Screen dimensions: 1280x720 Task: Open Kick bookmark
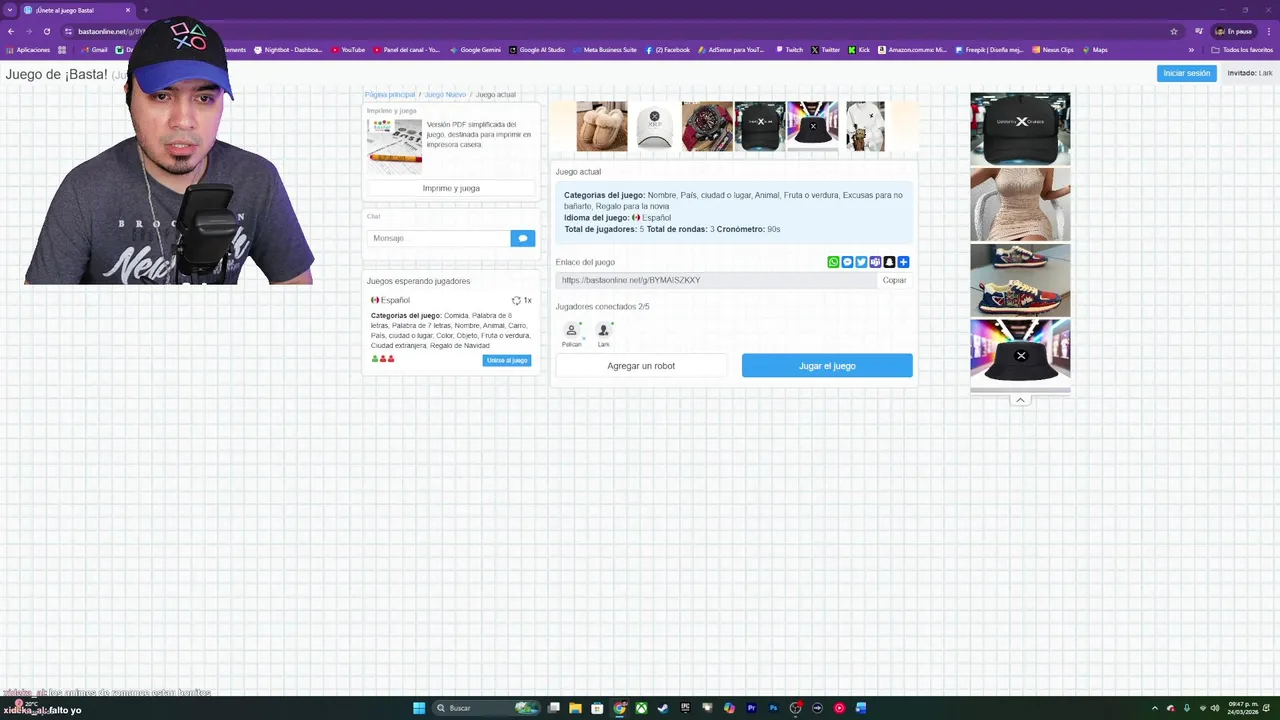click(859, 50)
